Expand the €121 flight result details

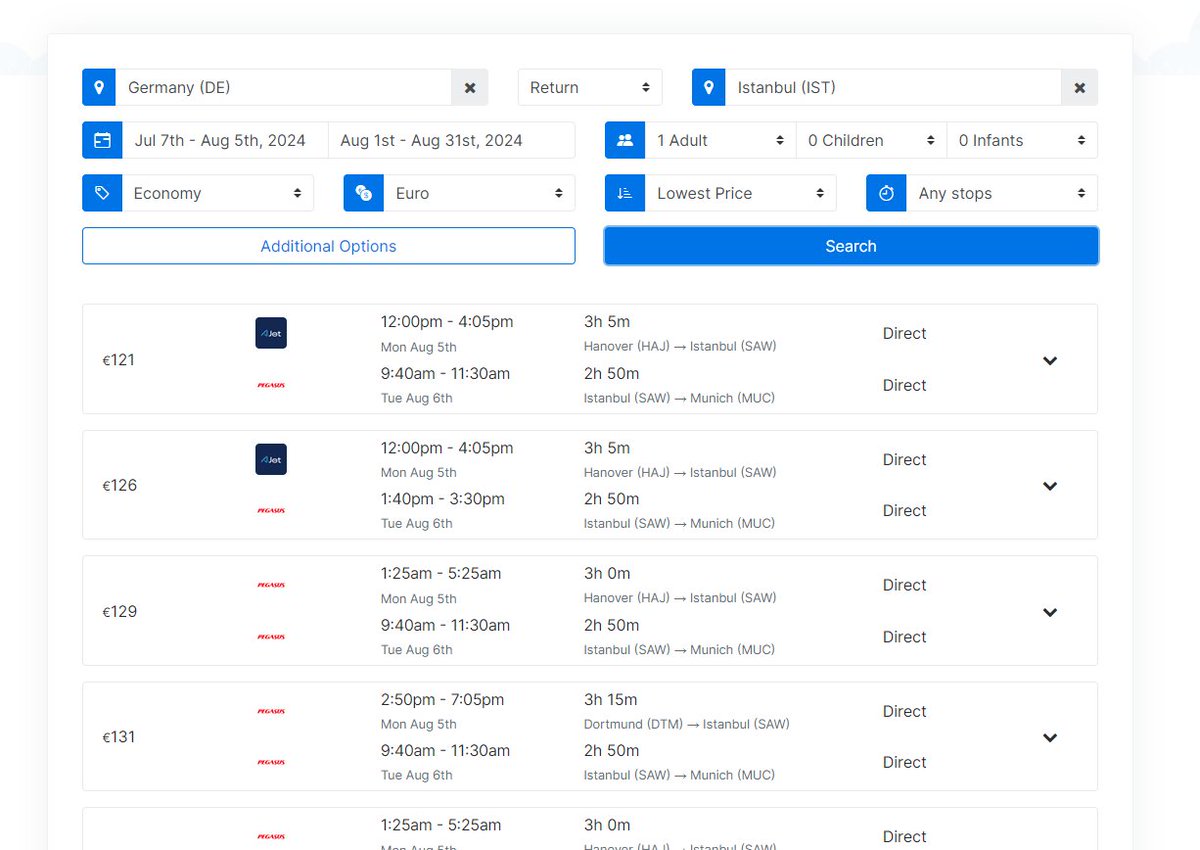[1050, 361]
